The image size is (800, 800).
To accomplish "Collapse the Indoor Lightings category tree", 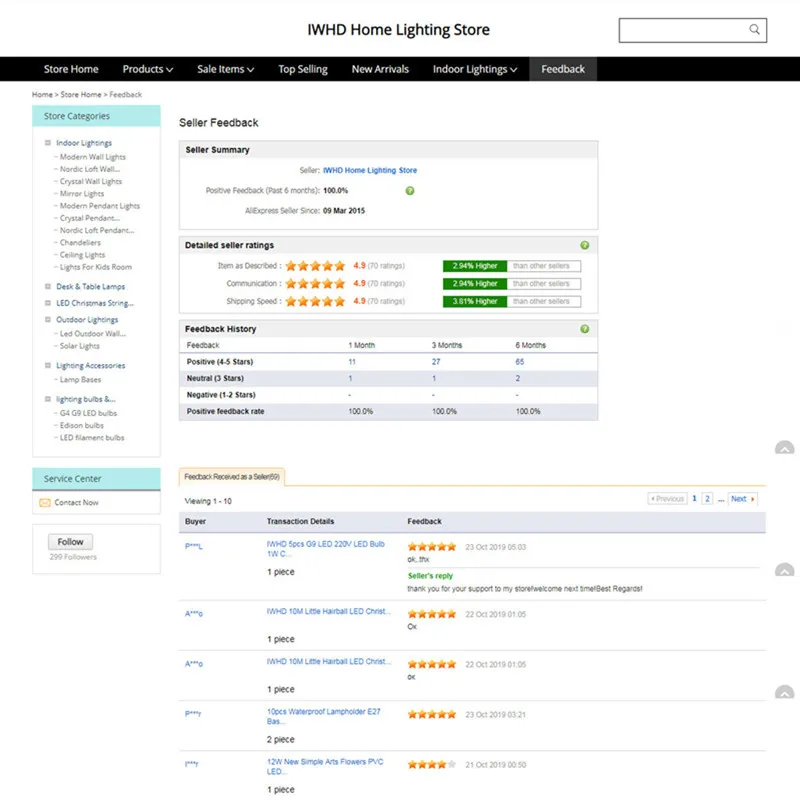I will [x=48, y=143].
